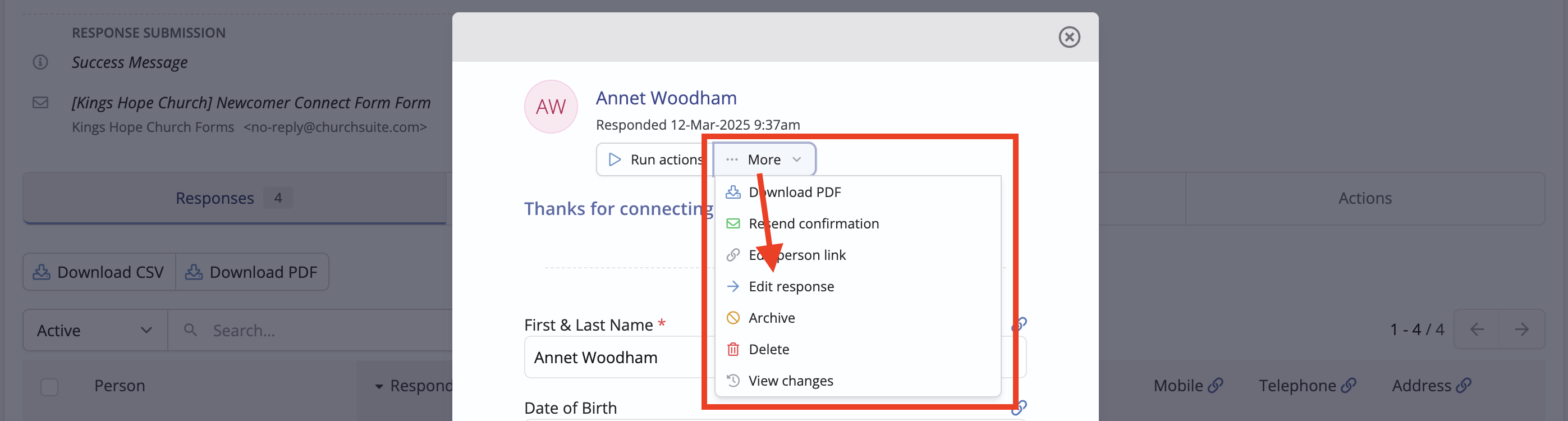Image resolution: width=1568 pixels, height=421 pixels.
Task: Click the Mobile column header text
Action: 1179,386
